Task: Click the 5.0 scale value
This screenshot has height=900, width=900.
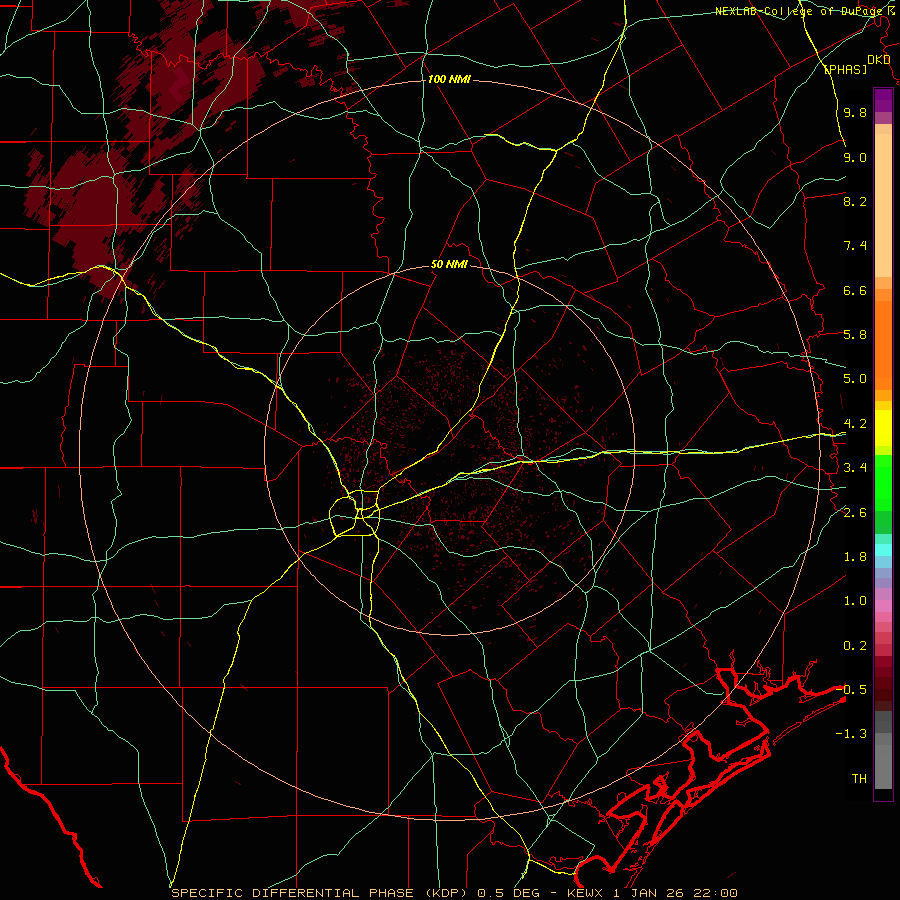Action: 855,379
